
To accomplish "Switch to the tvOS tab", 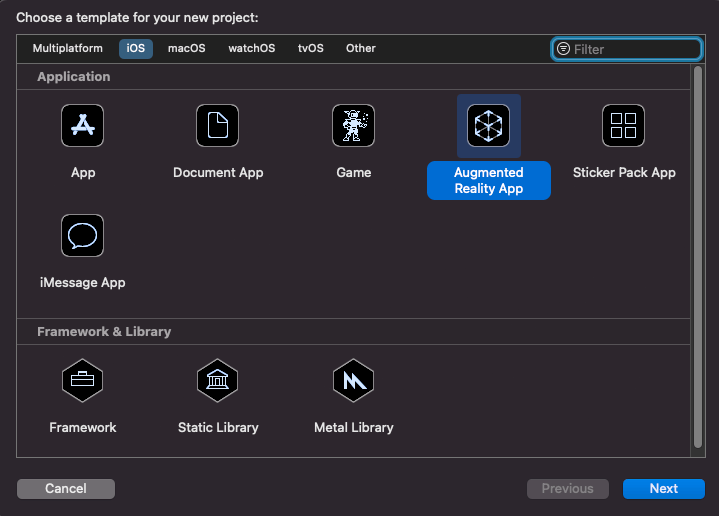I will click(x=310, y=48).
